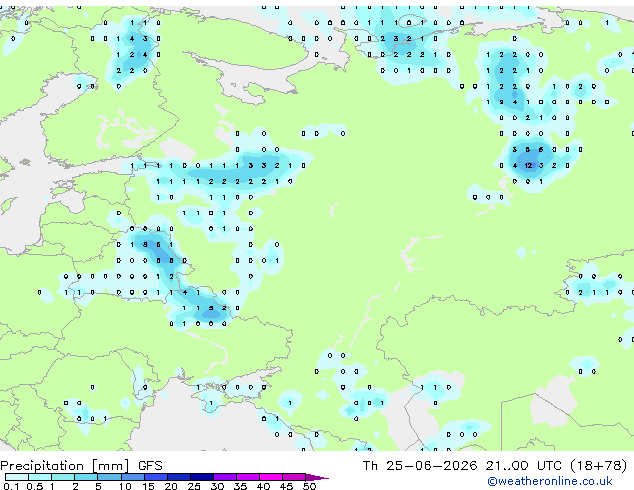Click the '50' label under the legend

[x=309, y=486]
